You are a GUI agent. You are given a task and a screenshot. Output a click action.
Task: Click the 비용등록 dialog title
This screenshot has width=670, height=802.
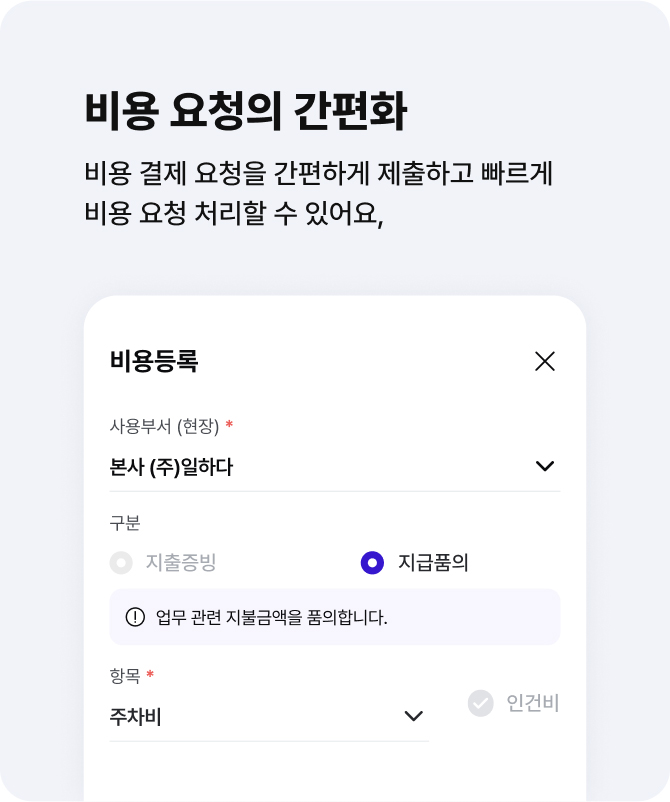point(154,361)
